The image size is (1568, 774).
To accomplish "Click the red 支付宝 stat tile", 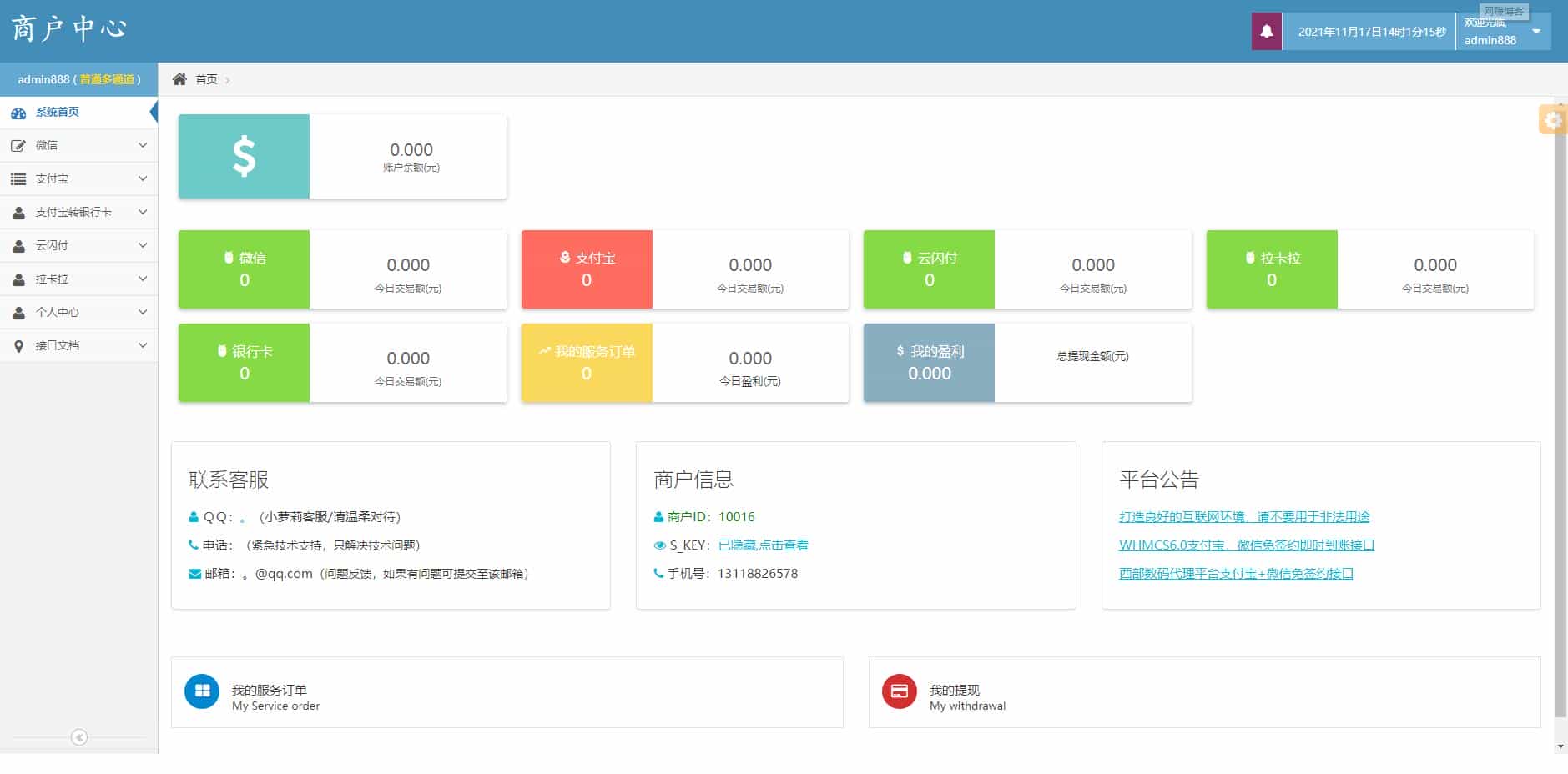I will (x=587, y=269).
